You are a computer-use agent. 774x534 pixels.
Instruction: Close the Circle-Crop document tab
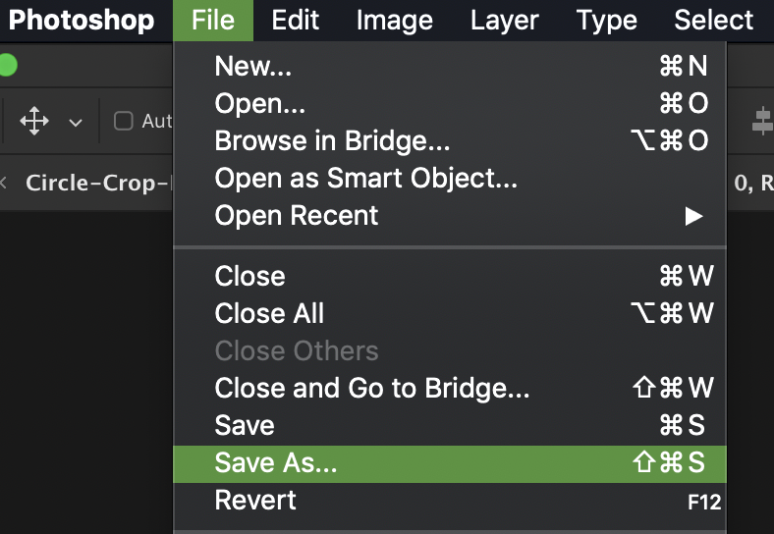click(4, 183)
